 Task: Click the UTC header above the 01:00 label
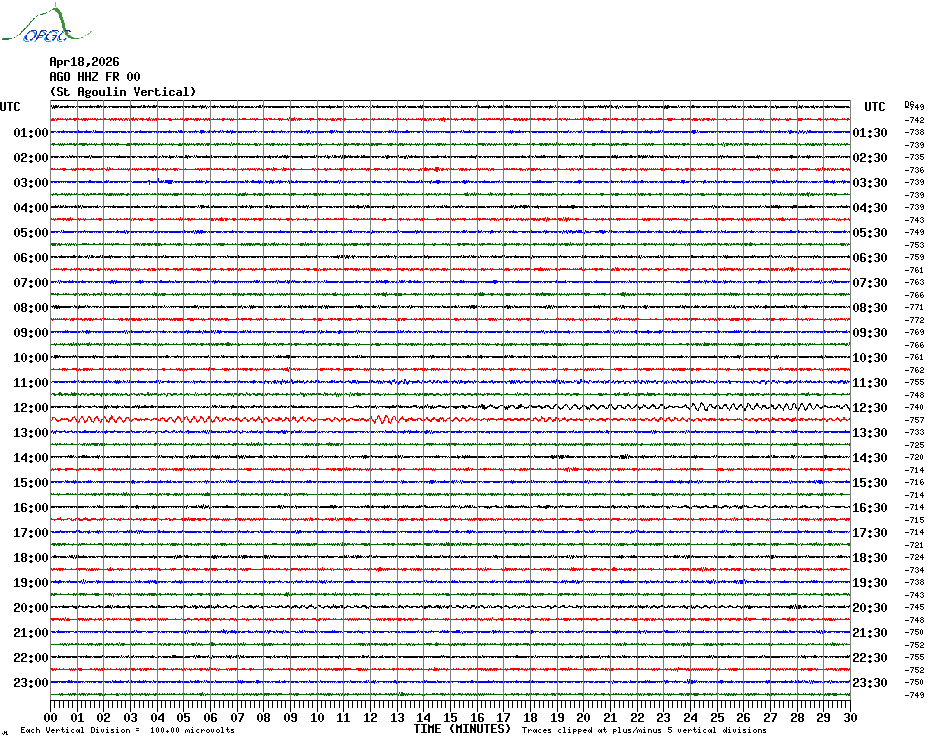pos(10,107)
